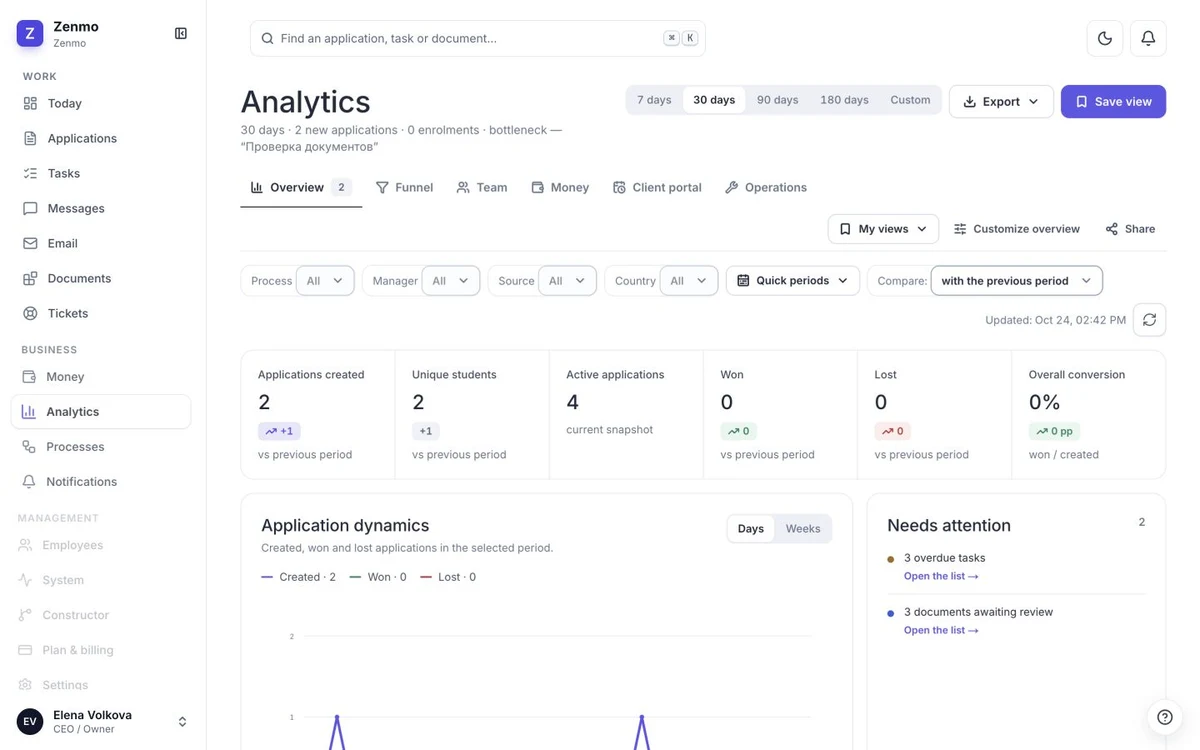Screen dimensions: 1200x750
Task: Click the Zenmo logo badge
Action: click(x=30, y=34)
